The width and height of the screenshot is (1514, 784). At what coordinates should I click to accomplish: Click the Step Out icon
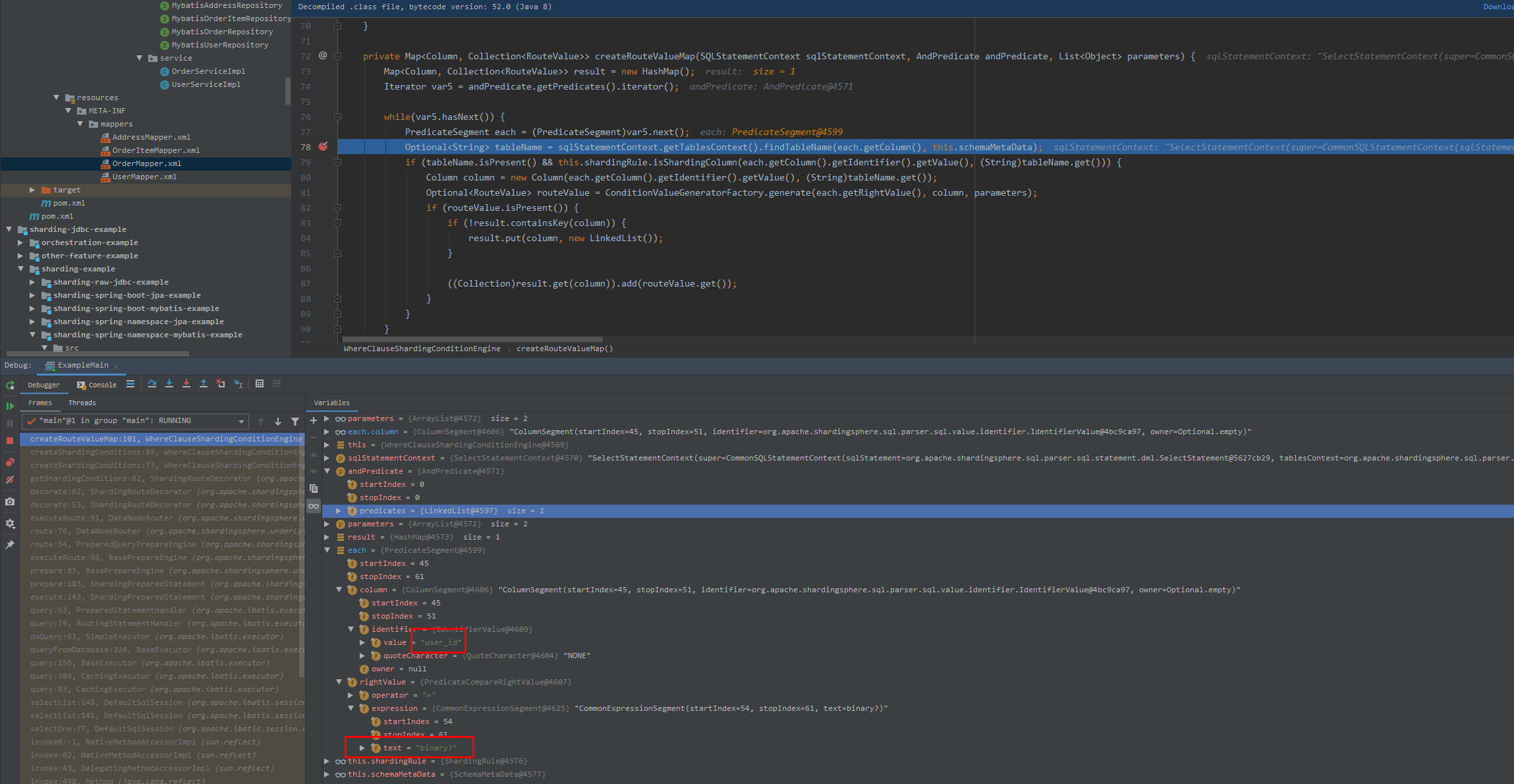point(203,383)
